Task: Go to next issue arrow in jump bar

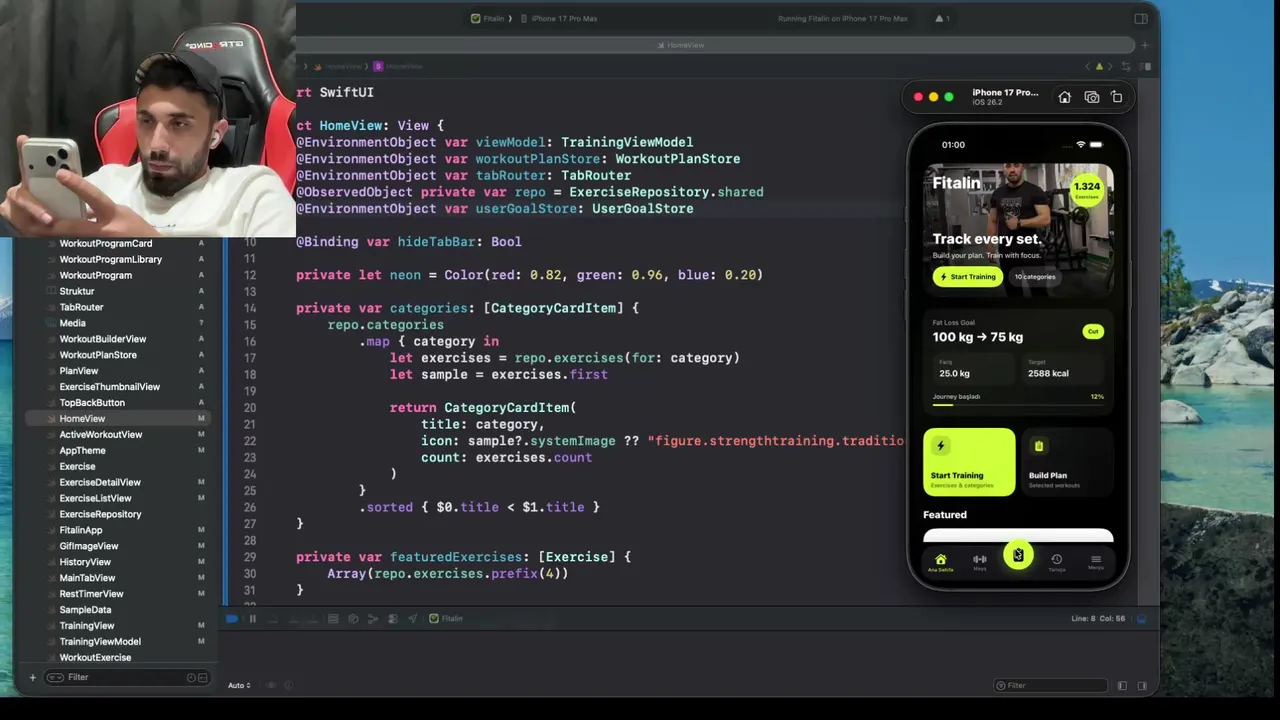Action: pos(1112,66)
